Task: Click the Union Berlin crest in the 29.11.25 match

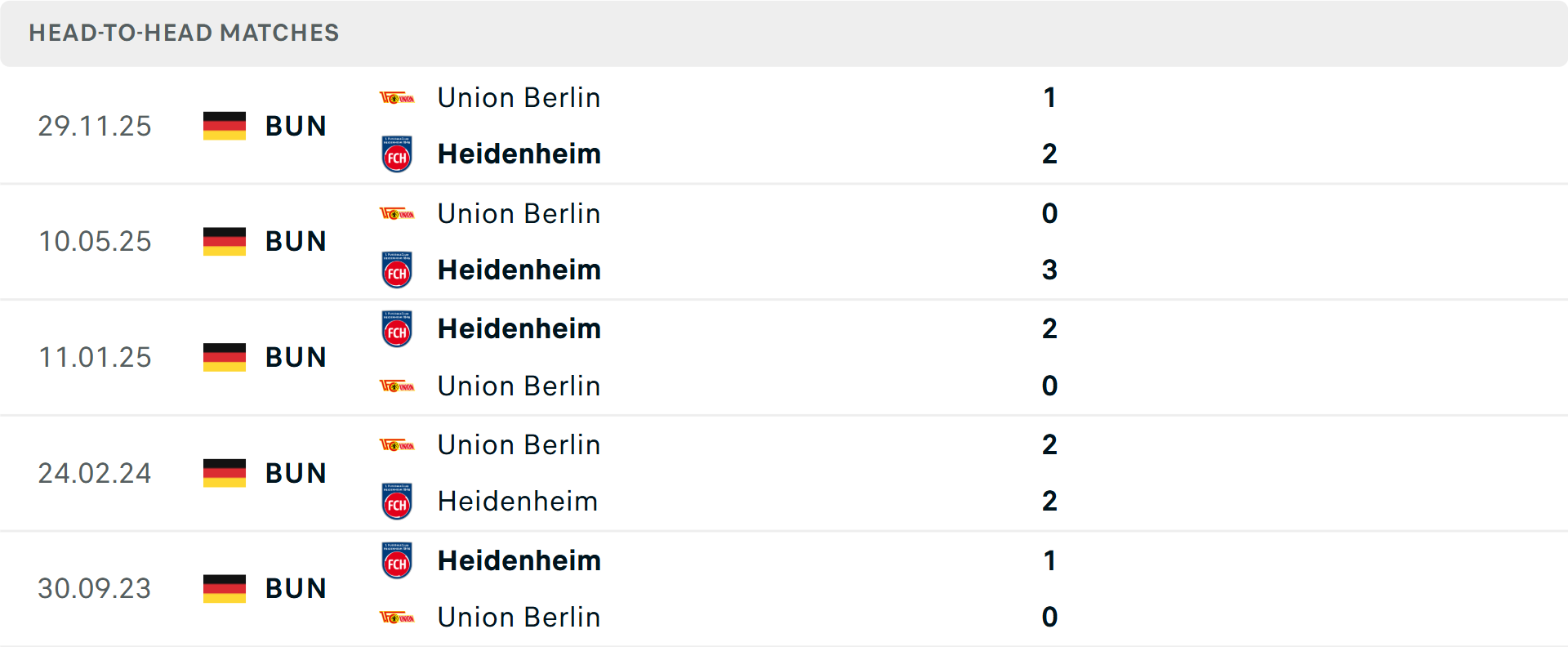Action: (x=397, y=97)
